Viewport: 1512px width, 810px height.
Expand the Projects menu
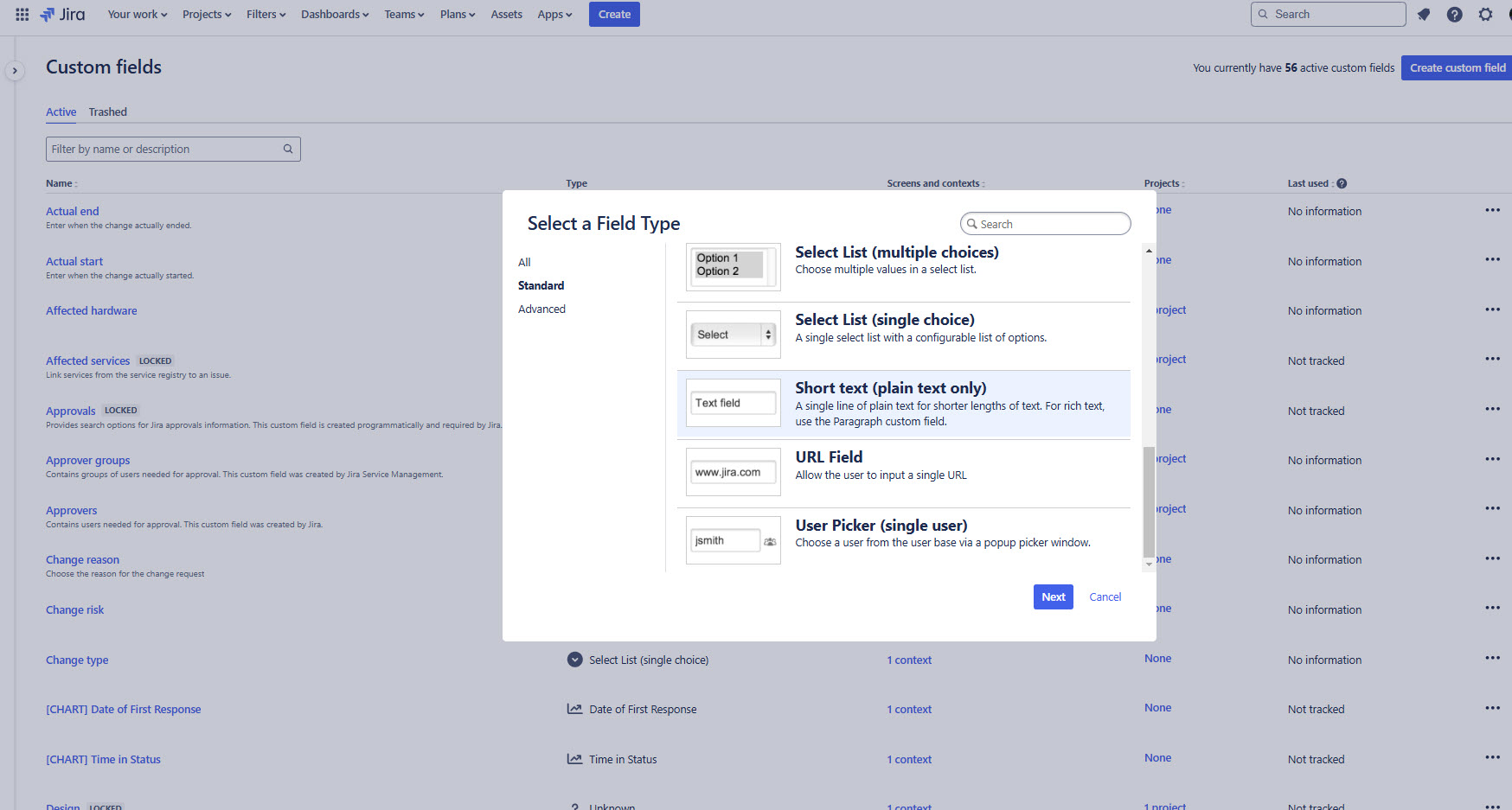point(207,14)
